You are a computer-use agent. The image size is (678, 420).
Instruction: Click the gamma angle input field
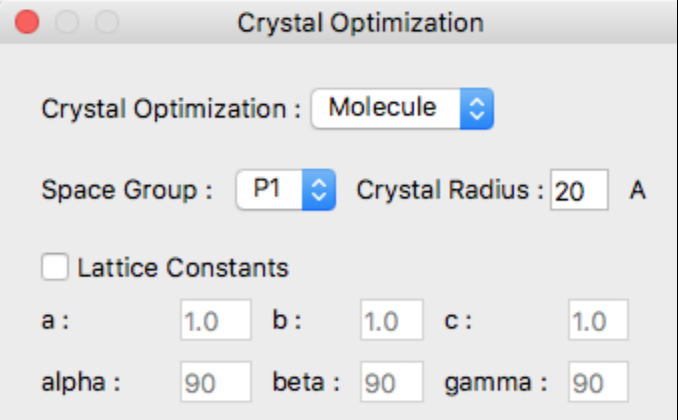(599, 381)
